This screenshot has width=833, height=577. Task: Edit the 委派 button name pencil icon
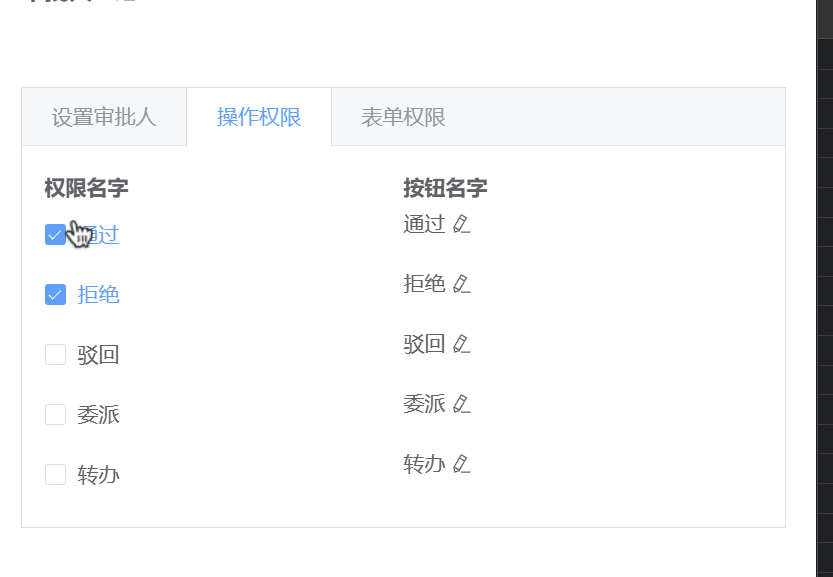462,404
